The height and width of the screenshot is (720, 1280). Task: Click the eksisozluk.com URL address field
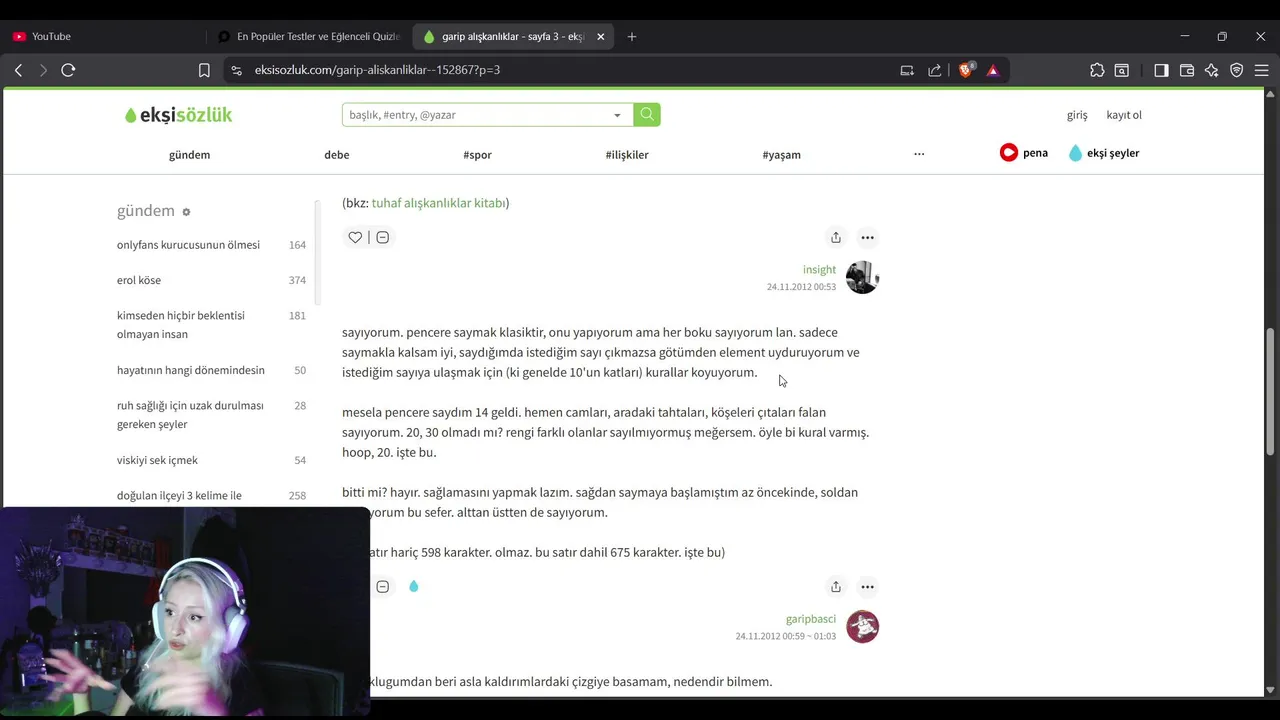(x=377, y=70)
